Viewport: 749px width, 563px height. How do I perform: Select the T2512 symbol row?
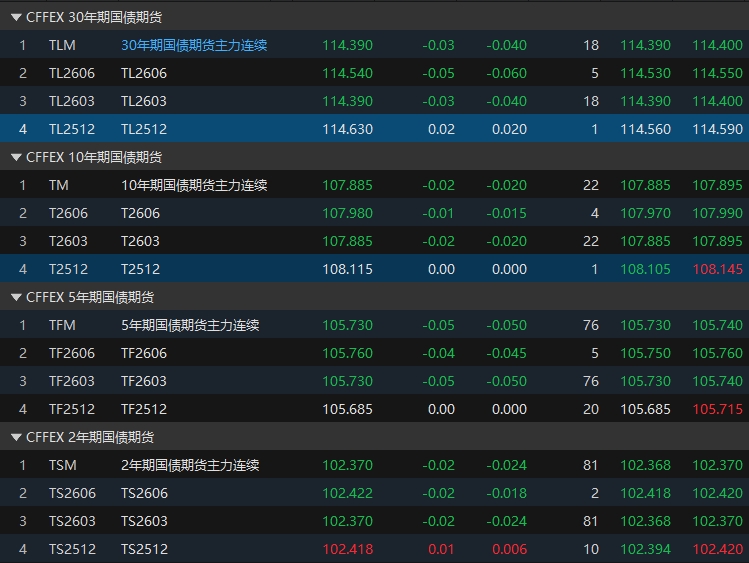(374, 269)
